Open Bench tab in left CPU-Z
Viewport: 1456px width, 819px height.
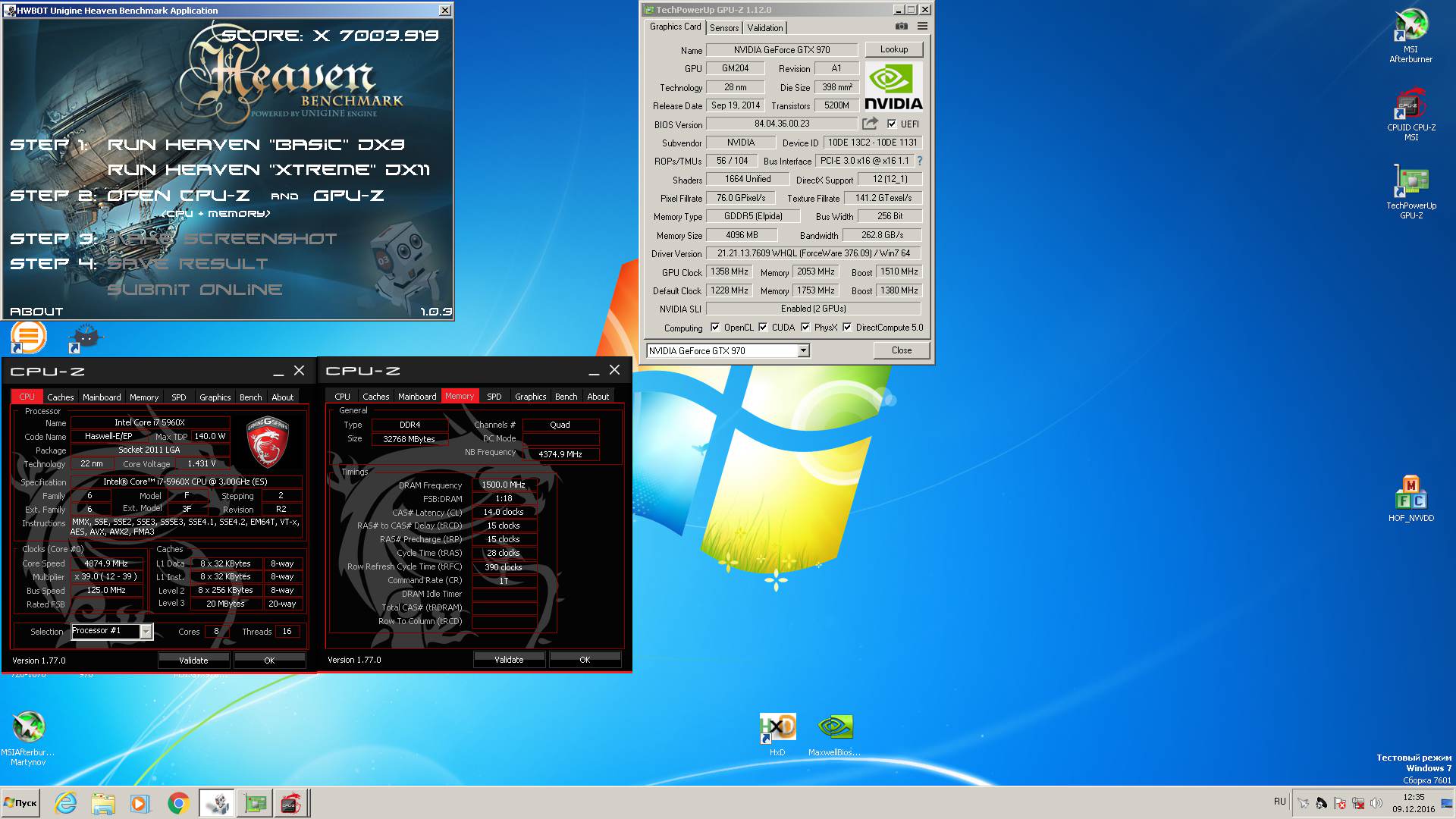point(250,397)
